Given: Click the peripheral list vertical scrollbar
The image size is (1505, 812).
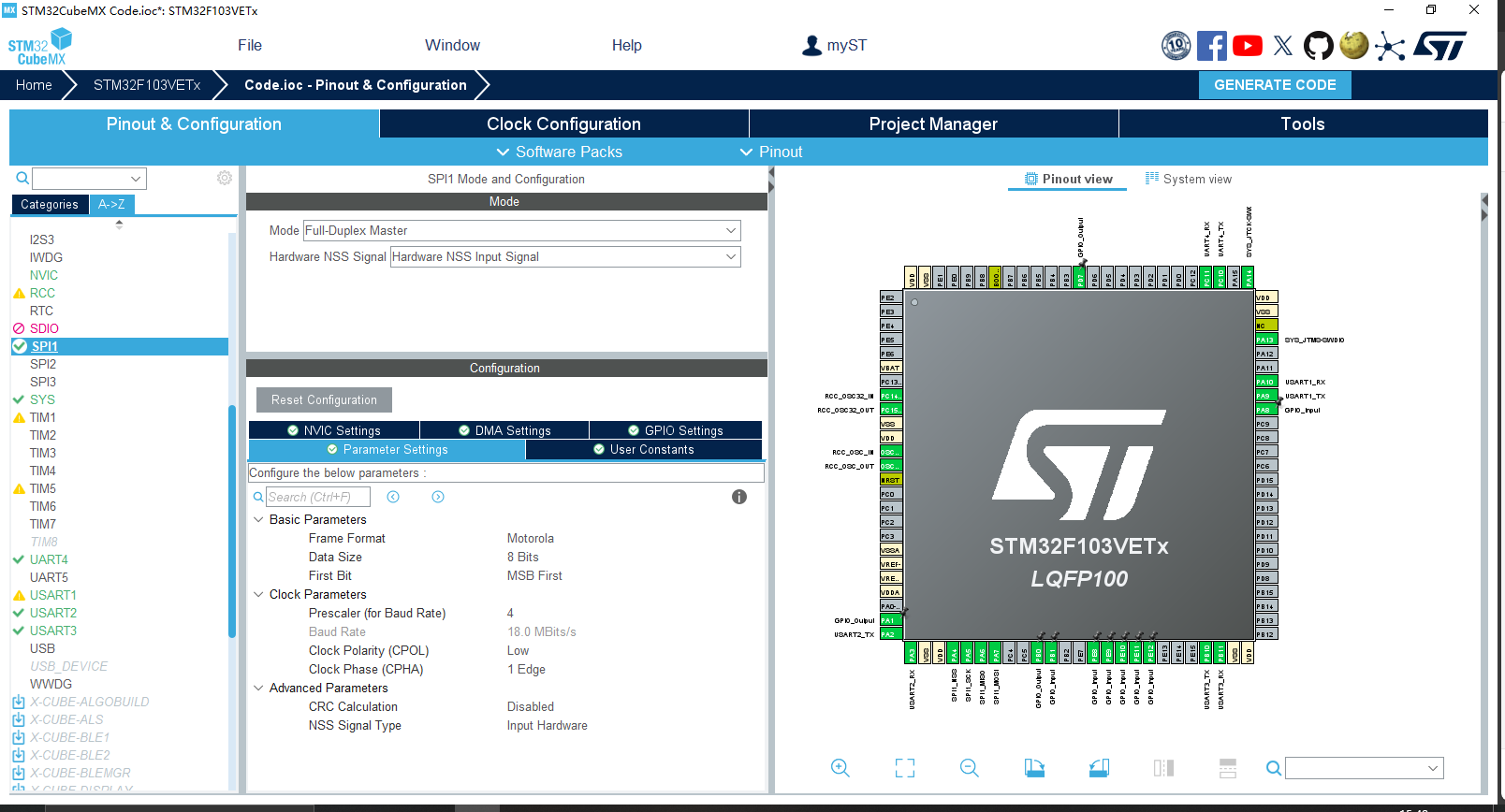Looking at the screenshot, I should (232, 520).
